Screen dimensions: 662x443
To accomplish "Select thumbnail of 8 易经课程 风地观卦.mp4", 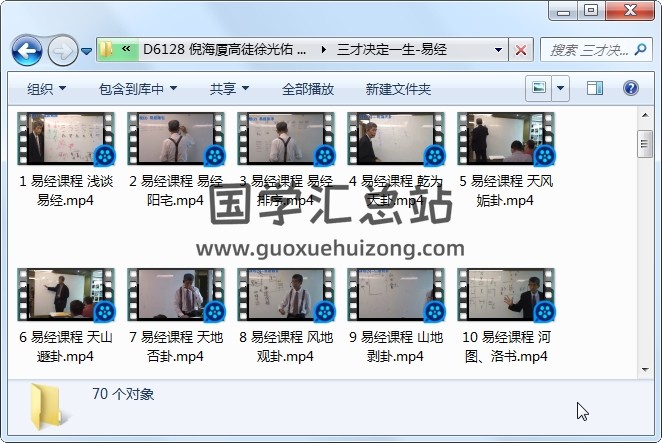I will 286,294.
